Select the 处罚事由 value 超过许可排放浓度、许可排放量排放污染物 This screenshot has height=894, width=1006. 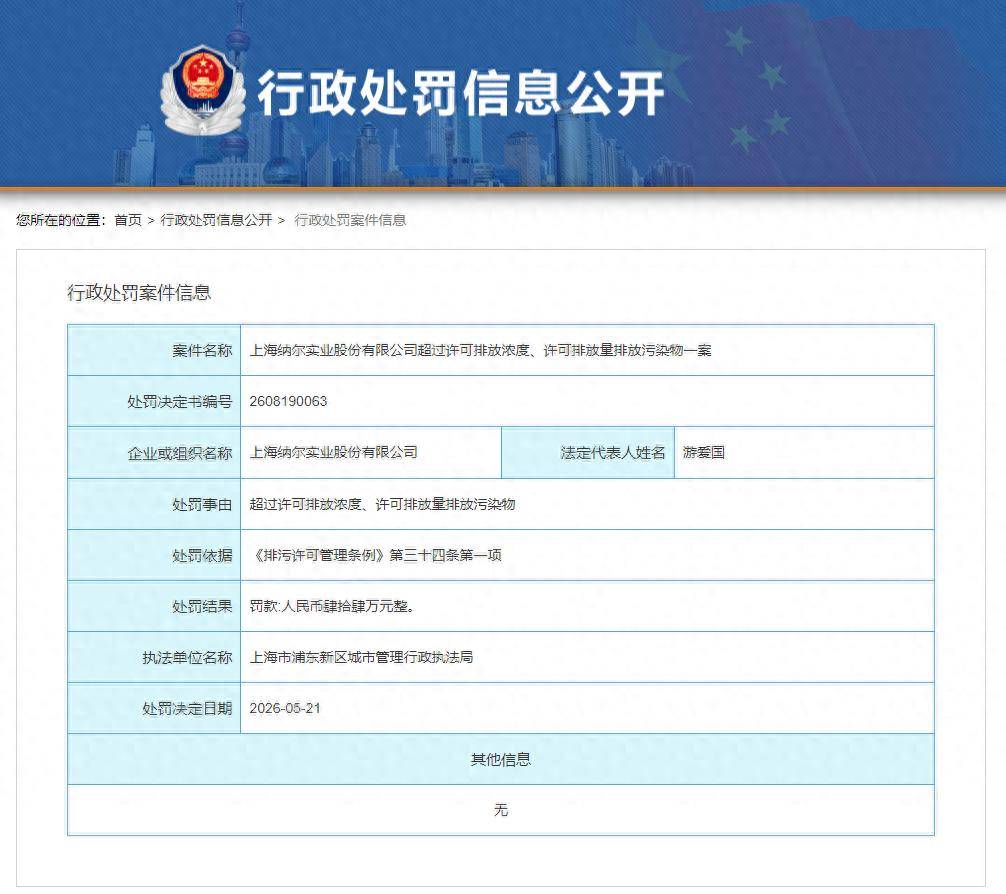click(382, 504)
